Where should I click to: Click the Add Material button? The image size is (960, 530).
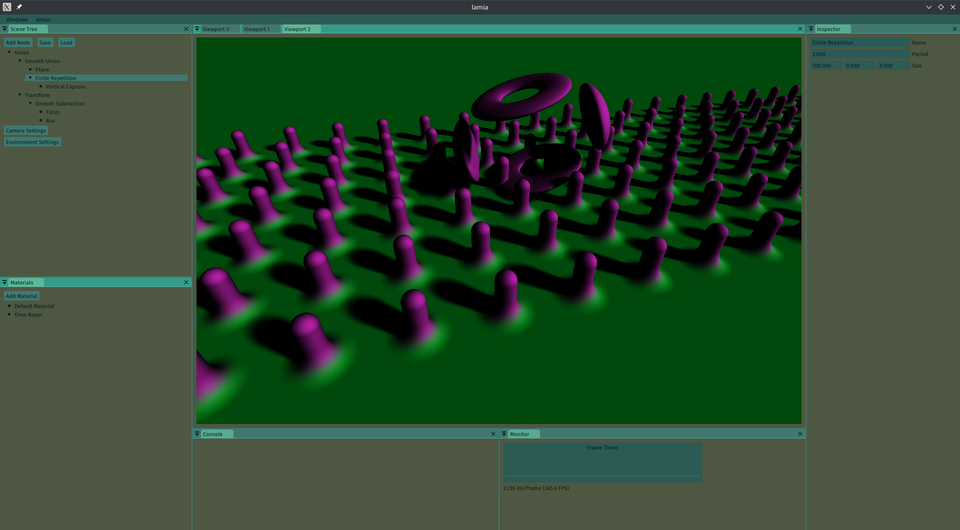[x=21, y=296]
